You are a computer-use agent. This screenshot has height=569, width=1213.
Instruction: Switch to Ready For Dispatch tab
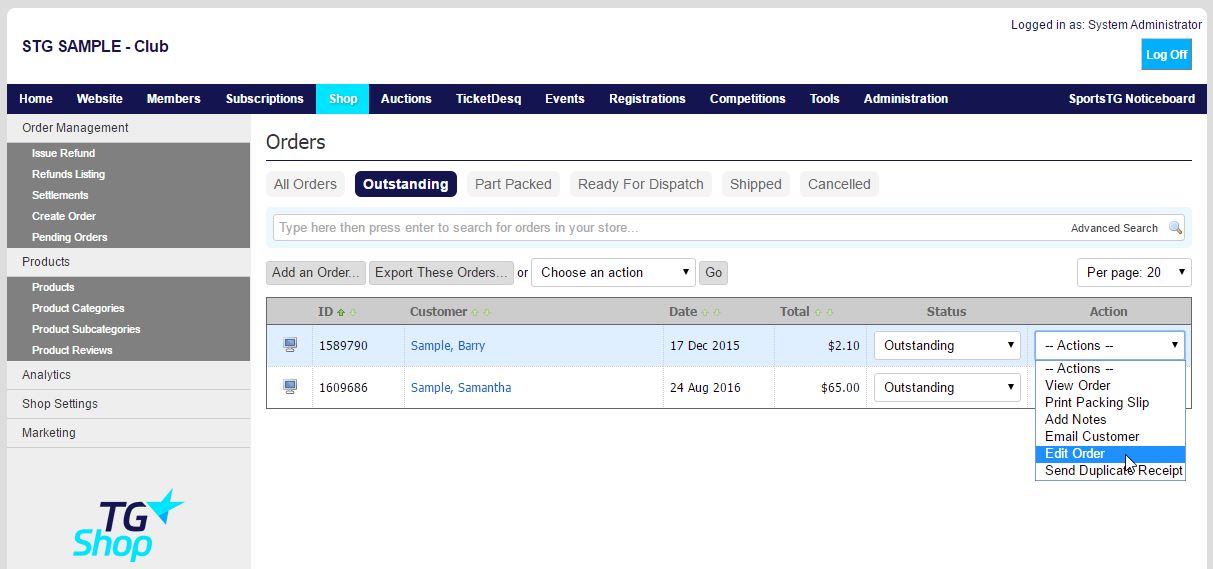pyautogui.click(x=641, y=184)
